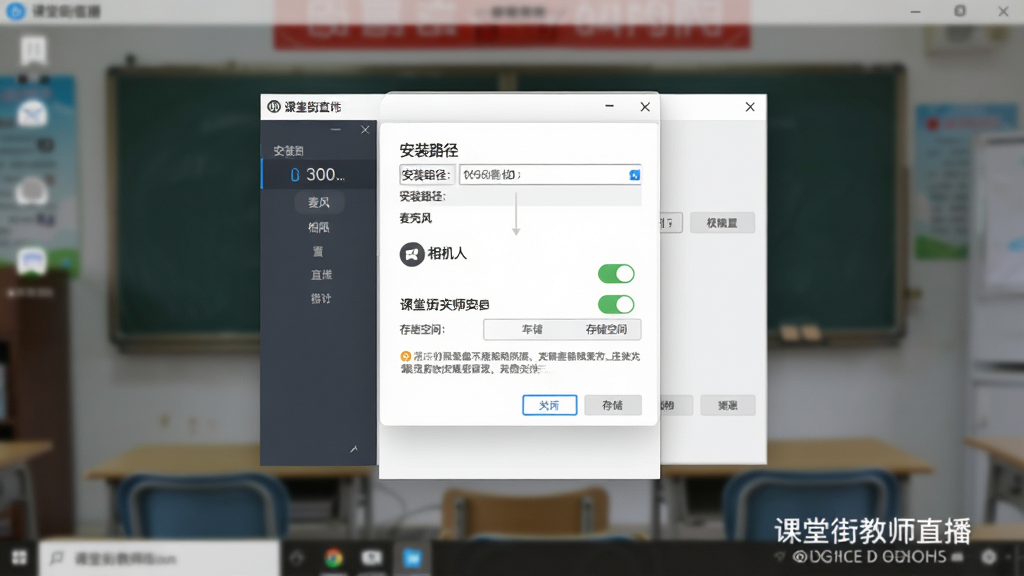Open the Windows Start menu

pos(19,558)
